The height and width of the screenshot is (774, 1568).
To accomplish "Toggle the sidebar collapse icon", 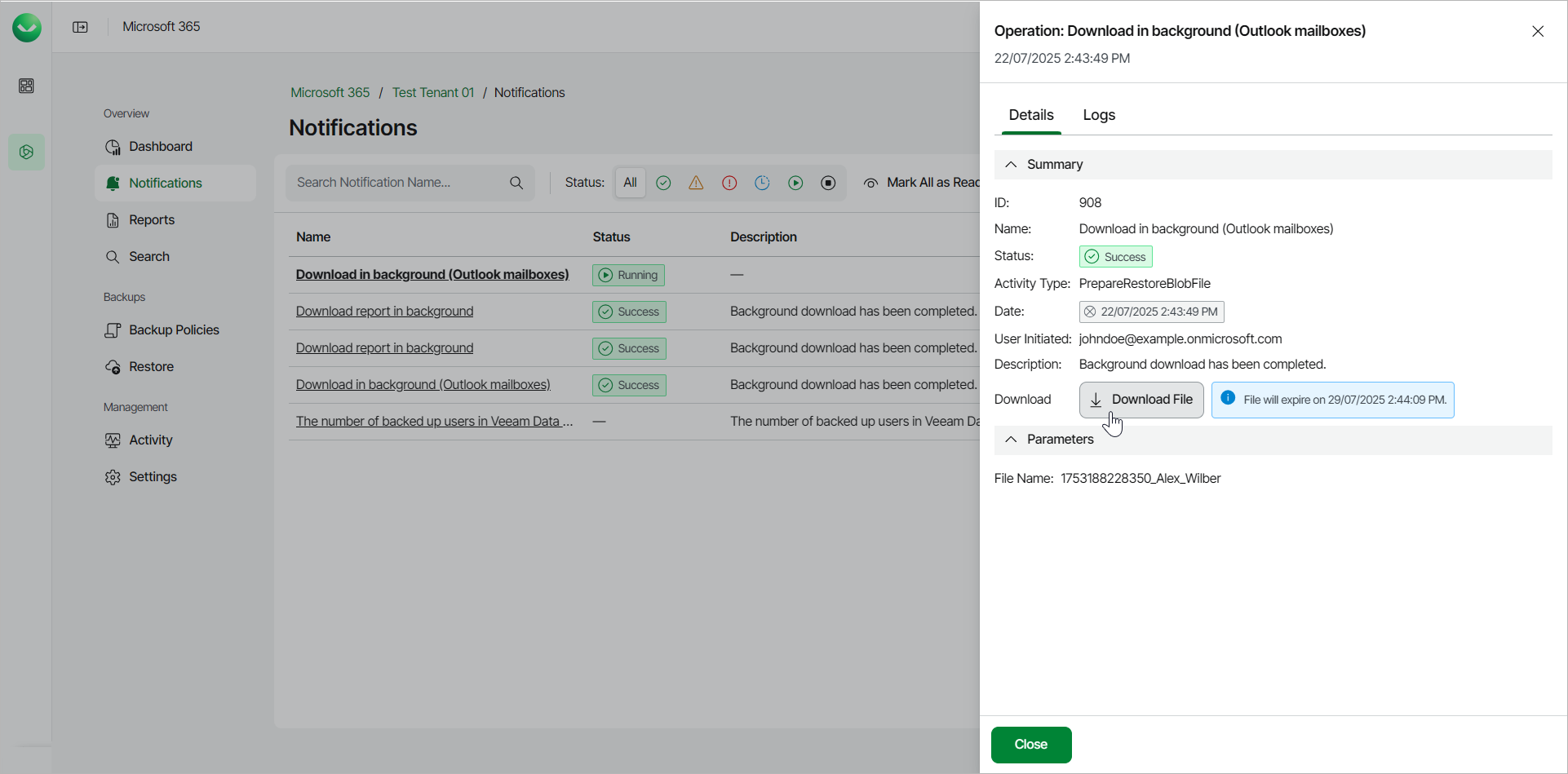I will pos(80,27).
